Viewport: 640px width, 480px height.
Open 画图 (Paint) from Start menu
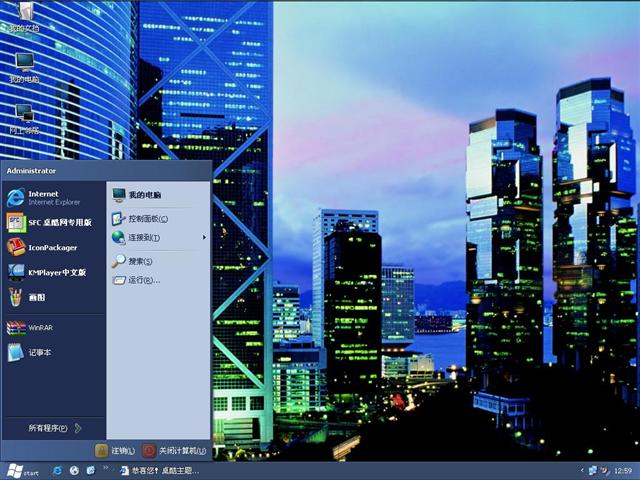point(53,297)
